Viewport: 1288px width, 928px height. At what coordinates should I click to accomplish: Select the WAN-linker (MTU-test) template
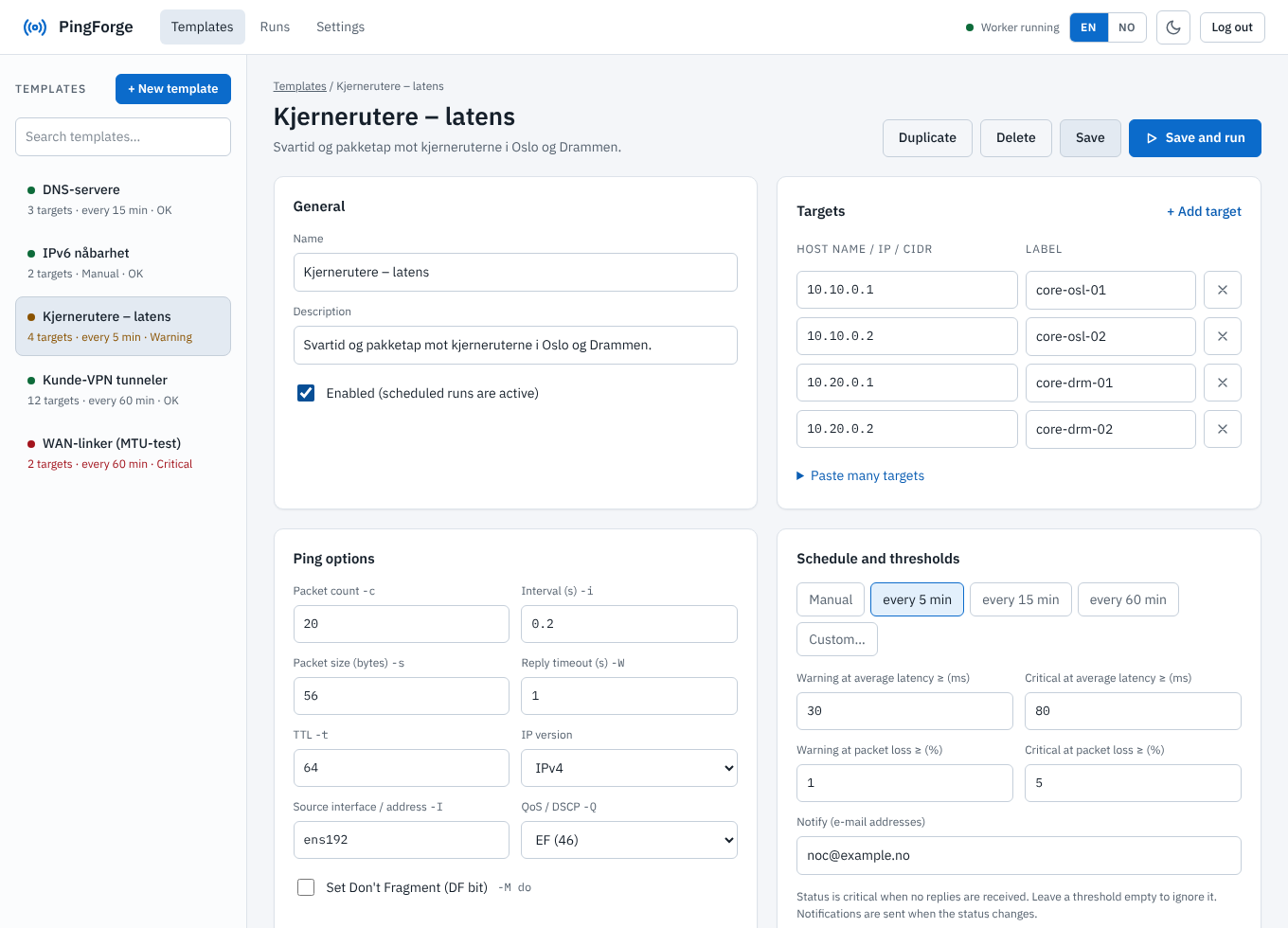click(x=123, y=453)
